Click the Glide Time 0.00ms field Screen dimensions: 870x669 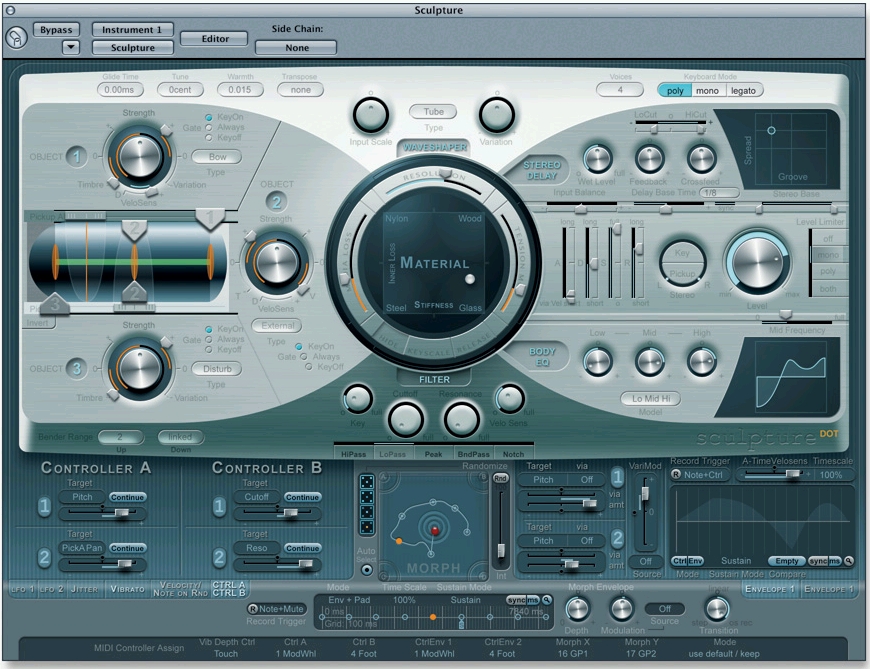tap(120, 90)
